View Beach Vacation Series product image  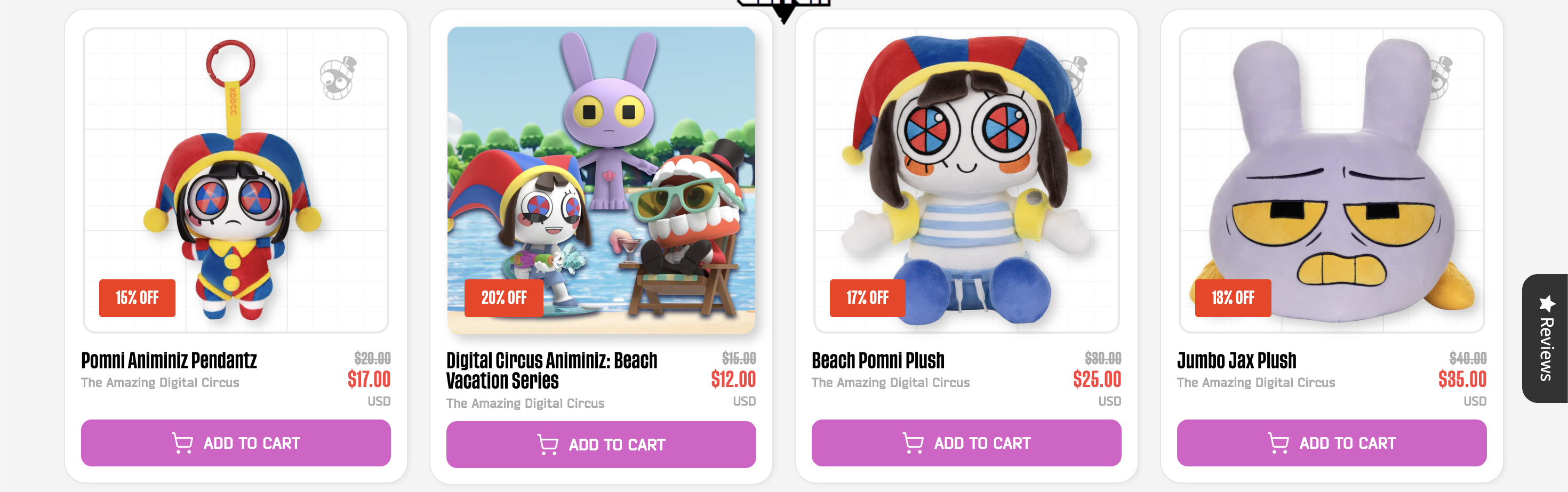click(x=601, y=180)
